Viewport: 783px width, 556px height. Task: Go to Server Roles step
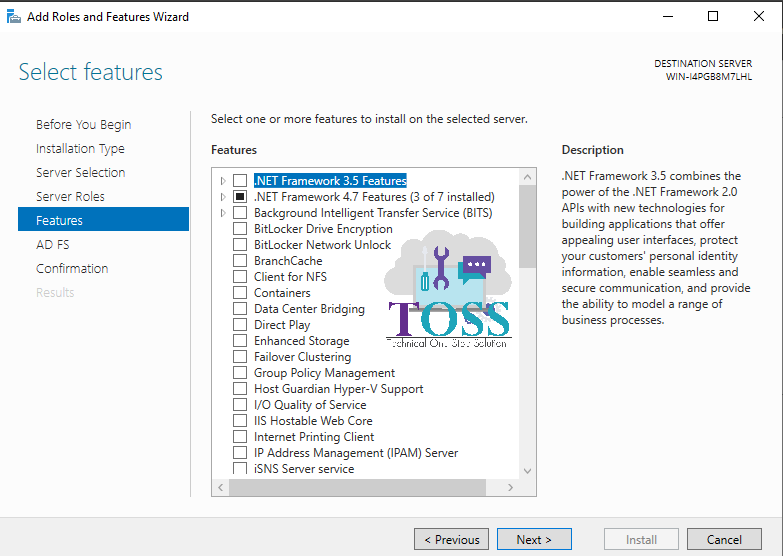(70, 197)
